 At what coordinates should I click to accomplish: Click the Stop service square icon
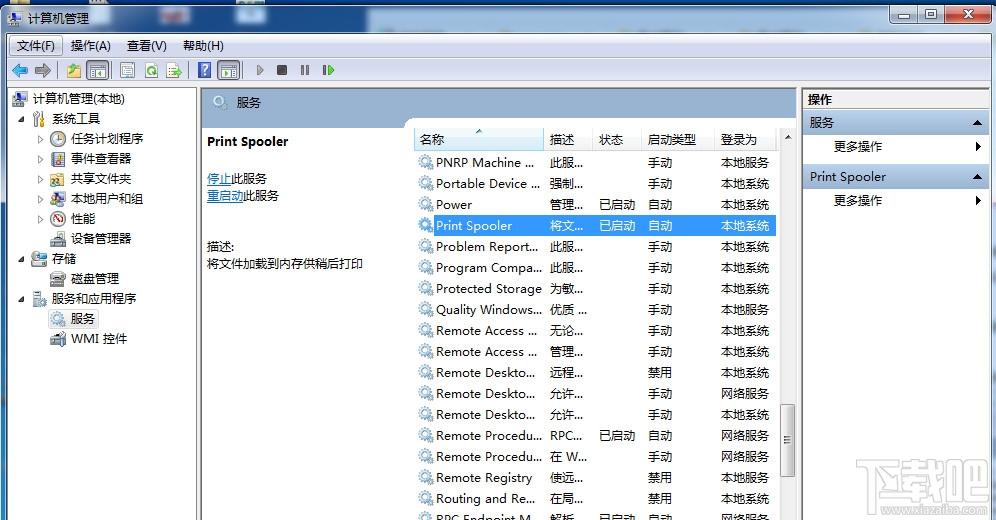pos(282,70)
